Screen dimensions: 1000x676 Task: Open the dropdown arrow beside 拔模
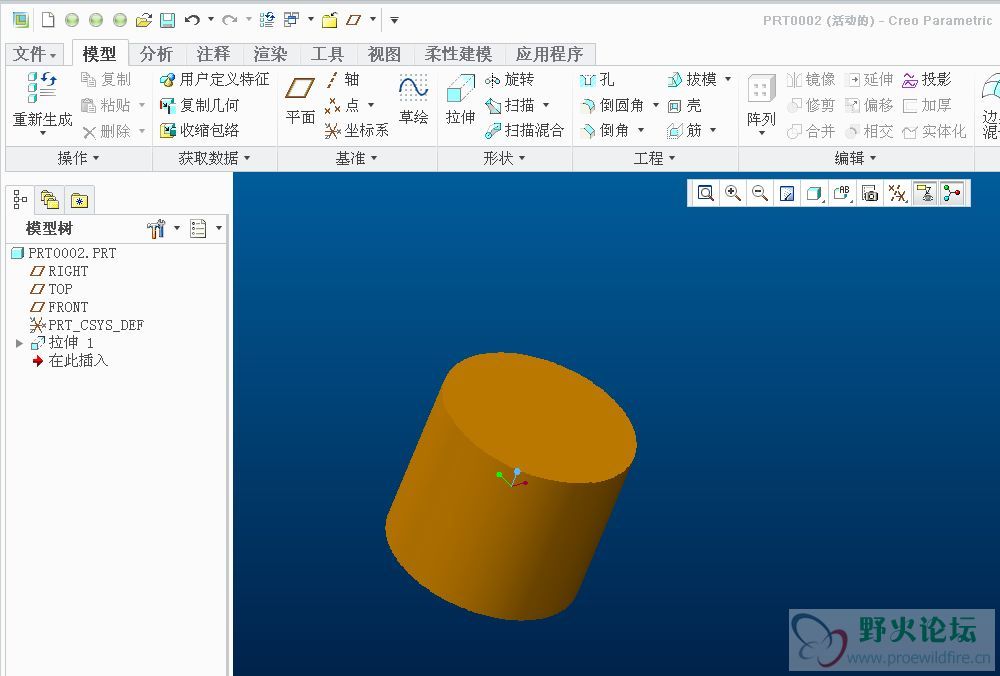coord(728,80)
